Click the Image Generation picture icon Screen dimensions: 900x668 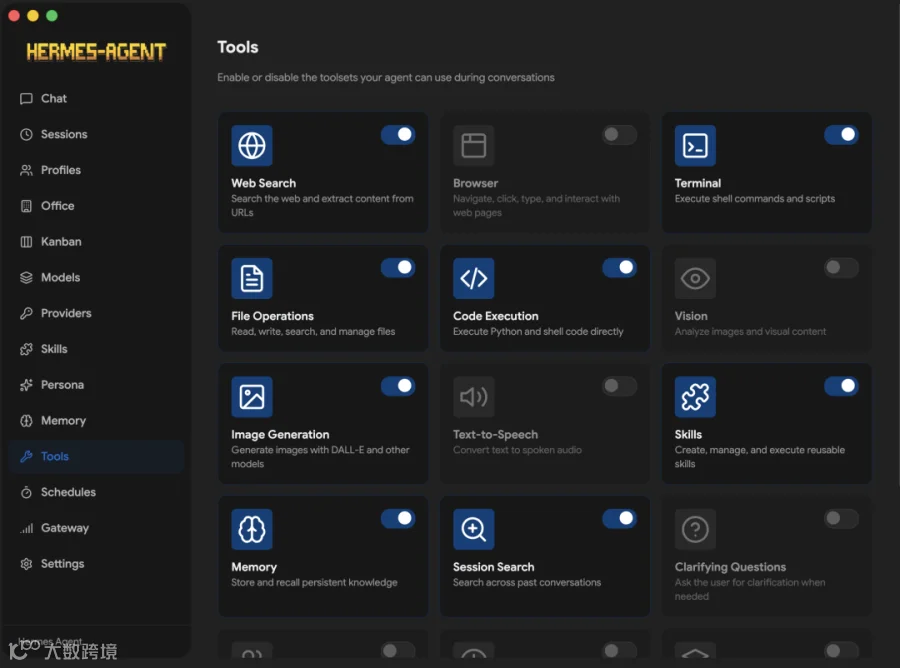click(x=251, y=397)
